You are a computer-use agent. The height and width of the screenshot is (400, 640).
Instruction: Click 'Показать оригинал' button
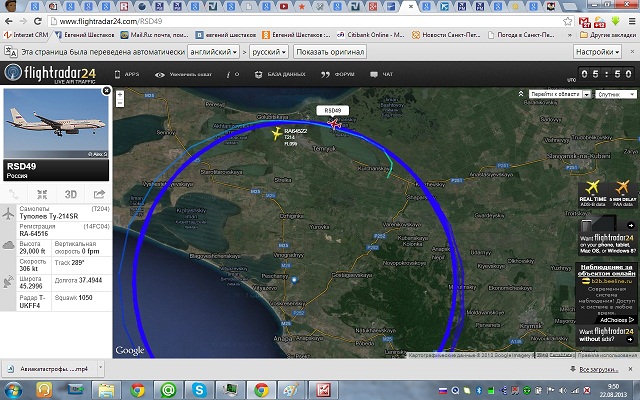coord(330,52)
